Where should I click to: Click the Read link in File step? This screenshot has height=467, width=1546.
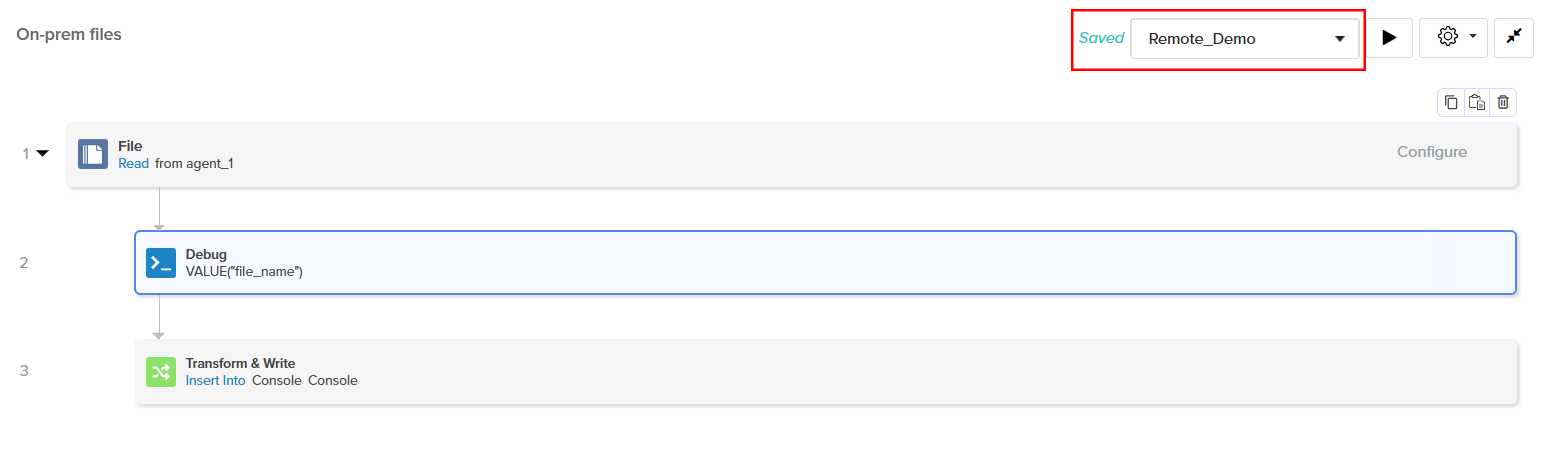pos(133,163)
